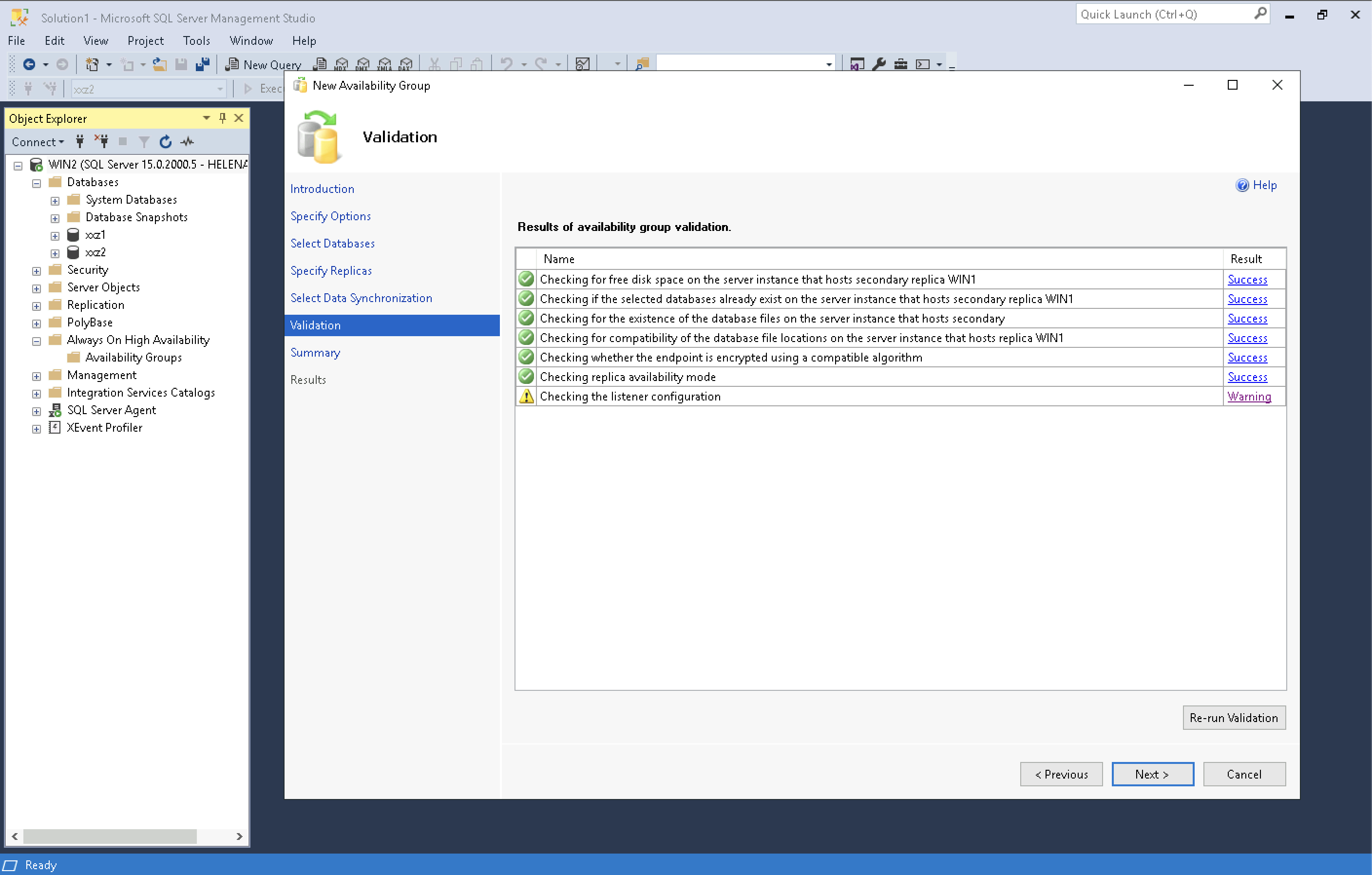Open Activity Monitor from Object Explorer toolbar
This screenshot has height=875, width=1372.
click(188, 142)
